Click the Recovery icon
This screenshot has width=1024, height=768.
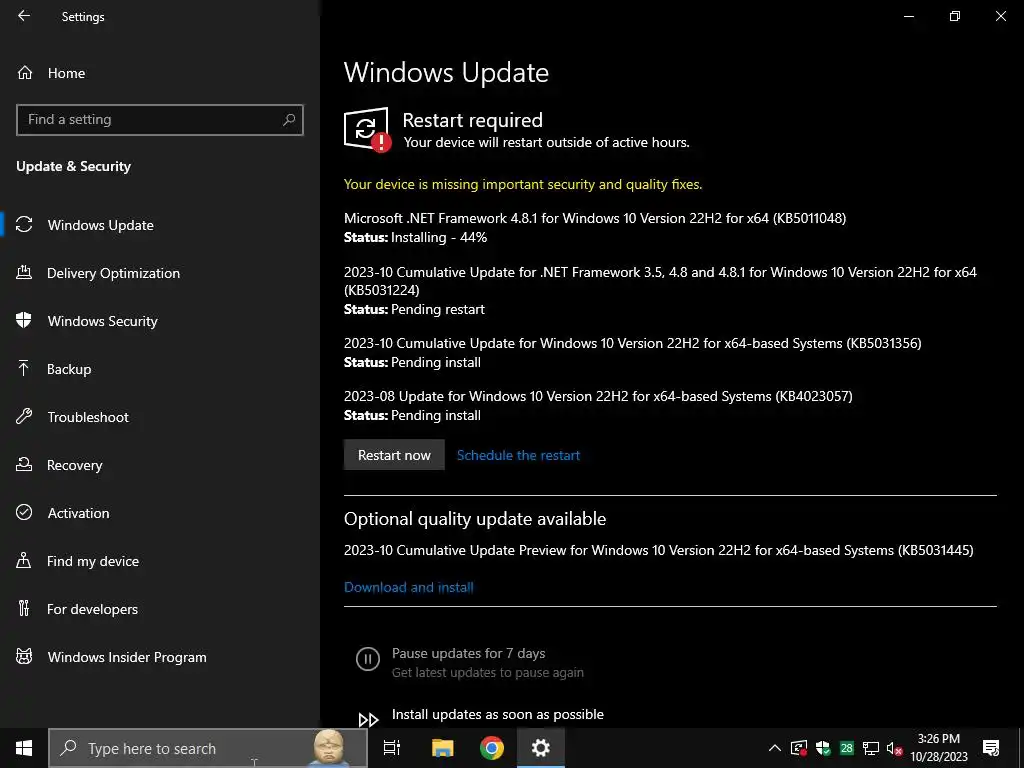coord(24,464)
